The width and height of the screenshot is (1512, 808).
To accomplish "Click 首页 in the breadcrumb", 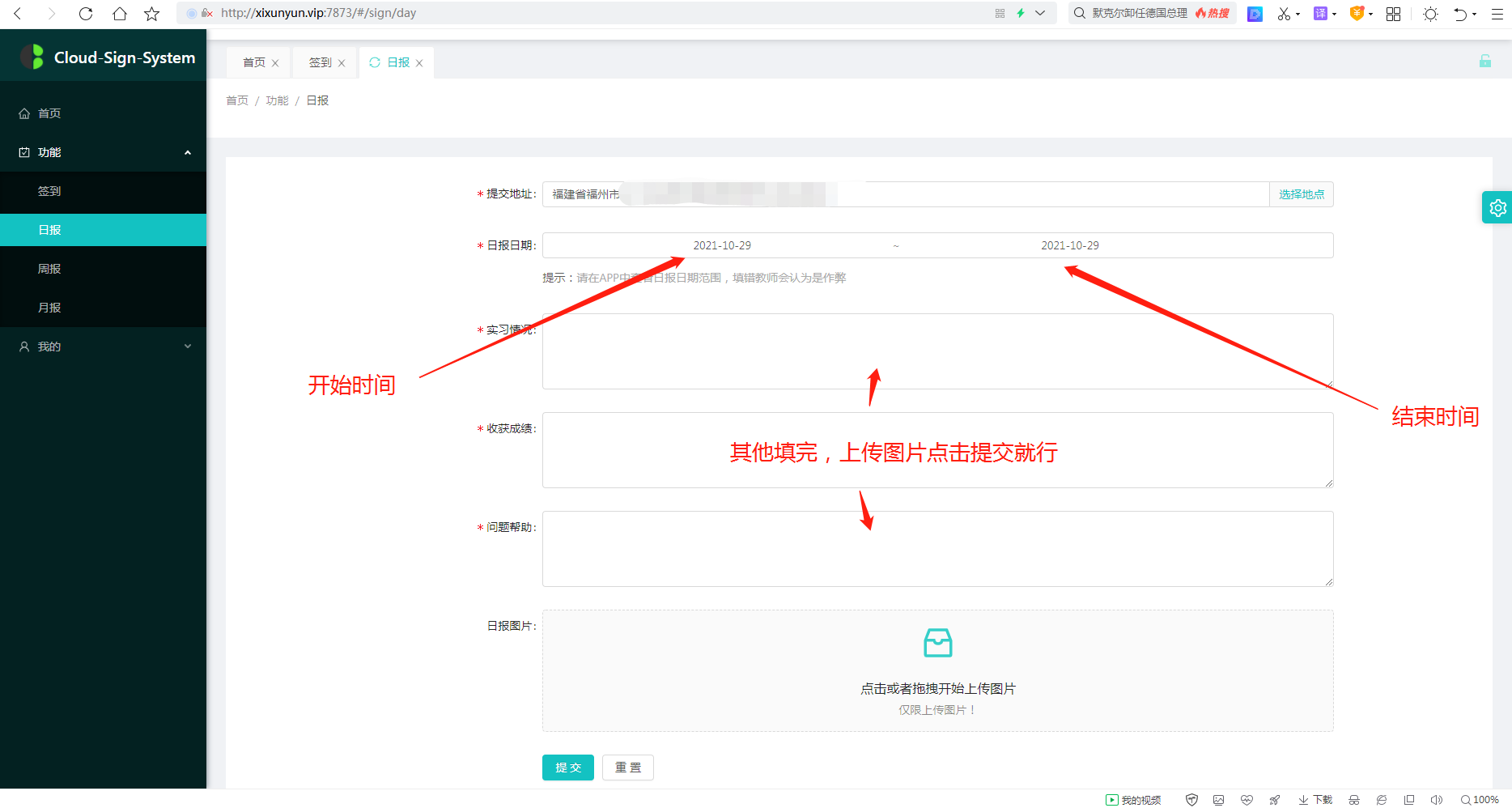I will (x=237, y=100).
